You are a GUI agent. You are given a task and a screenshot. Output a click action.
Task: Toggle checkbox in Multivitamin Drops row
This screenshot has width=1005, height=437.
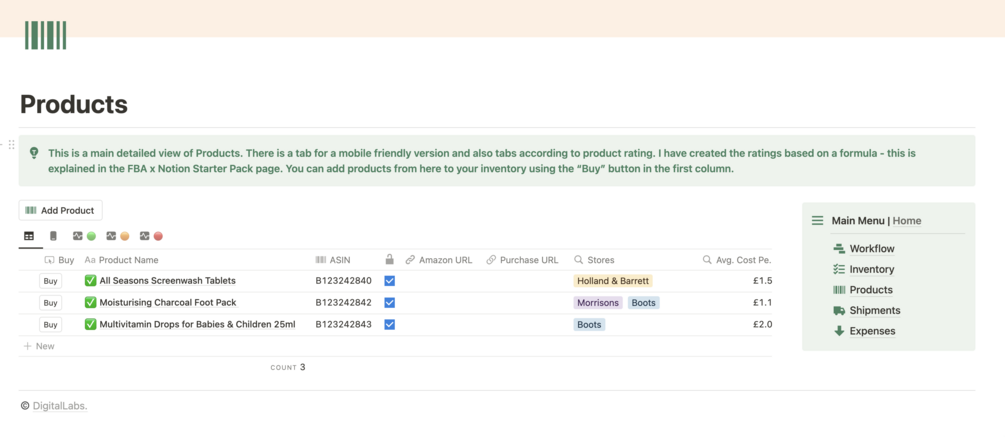click(390, 324)
